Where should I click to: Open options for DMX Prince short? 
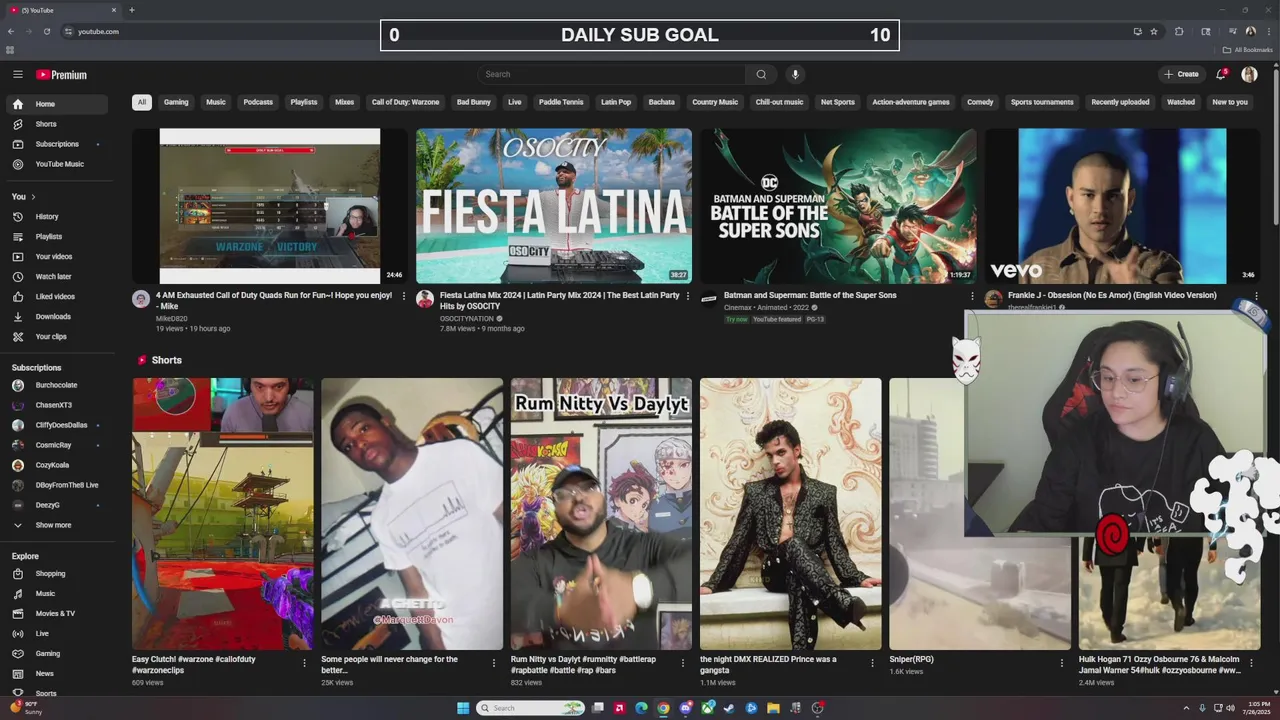click(873, 662)
